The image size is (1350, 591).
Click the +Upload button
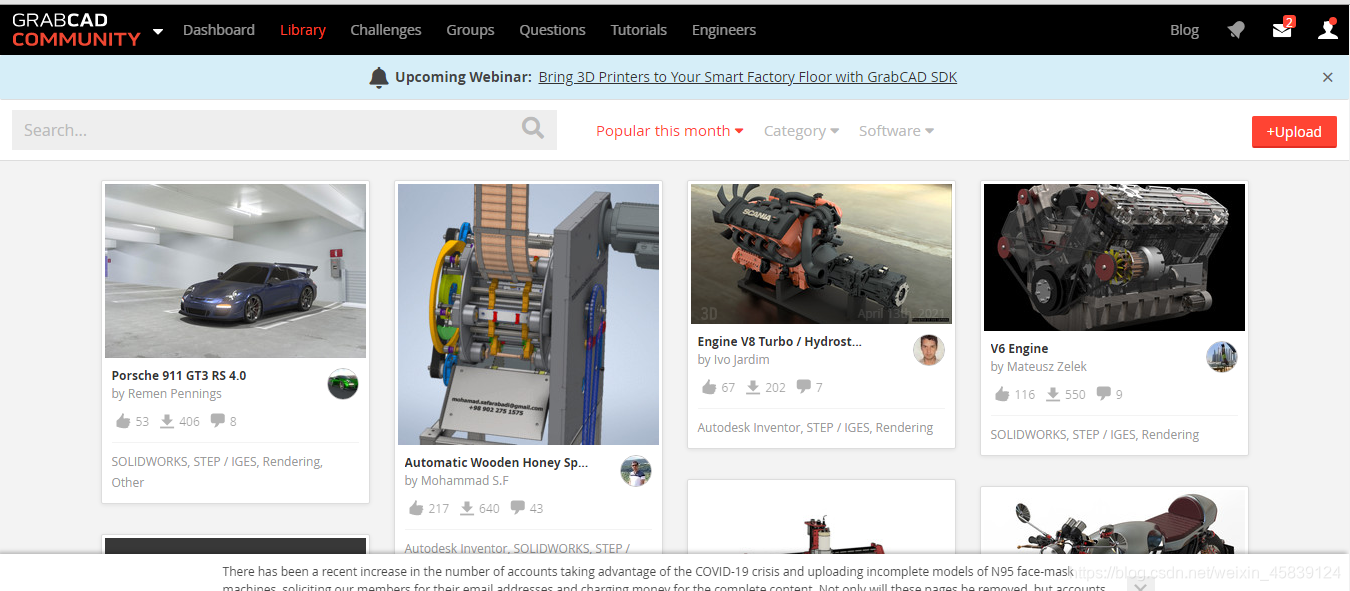pos(1294,132)
